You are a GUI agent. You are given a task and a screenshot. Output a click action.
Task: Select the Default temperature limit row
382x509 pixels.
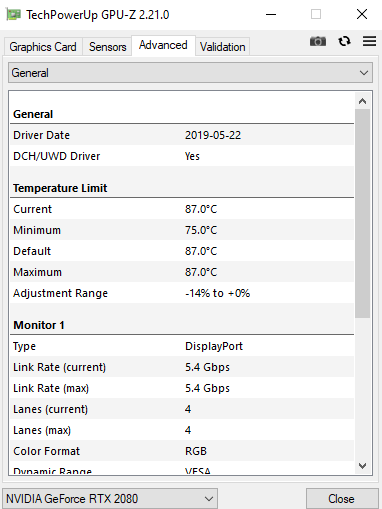[x=182, y=251]
